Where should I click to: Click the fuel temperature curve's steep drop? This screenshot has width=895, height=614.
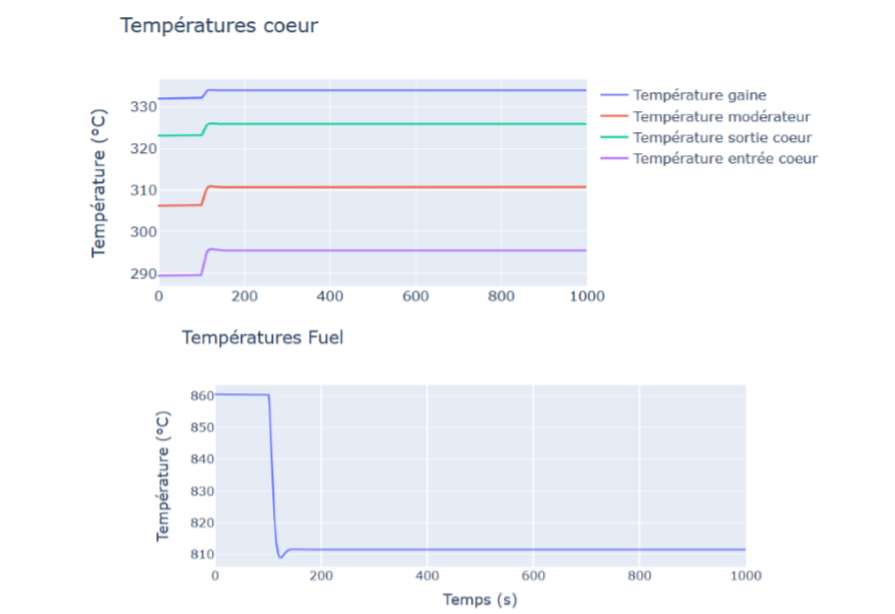coord(273,470)
